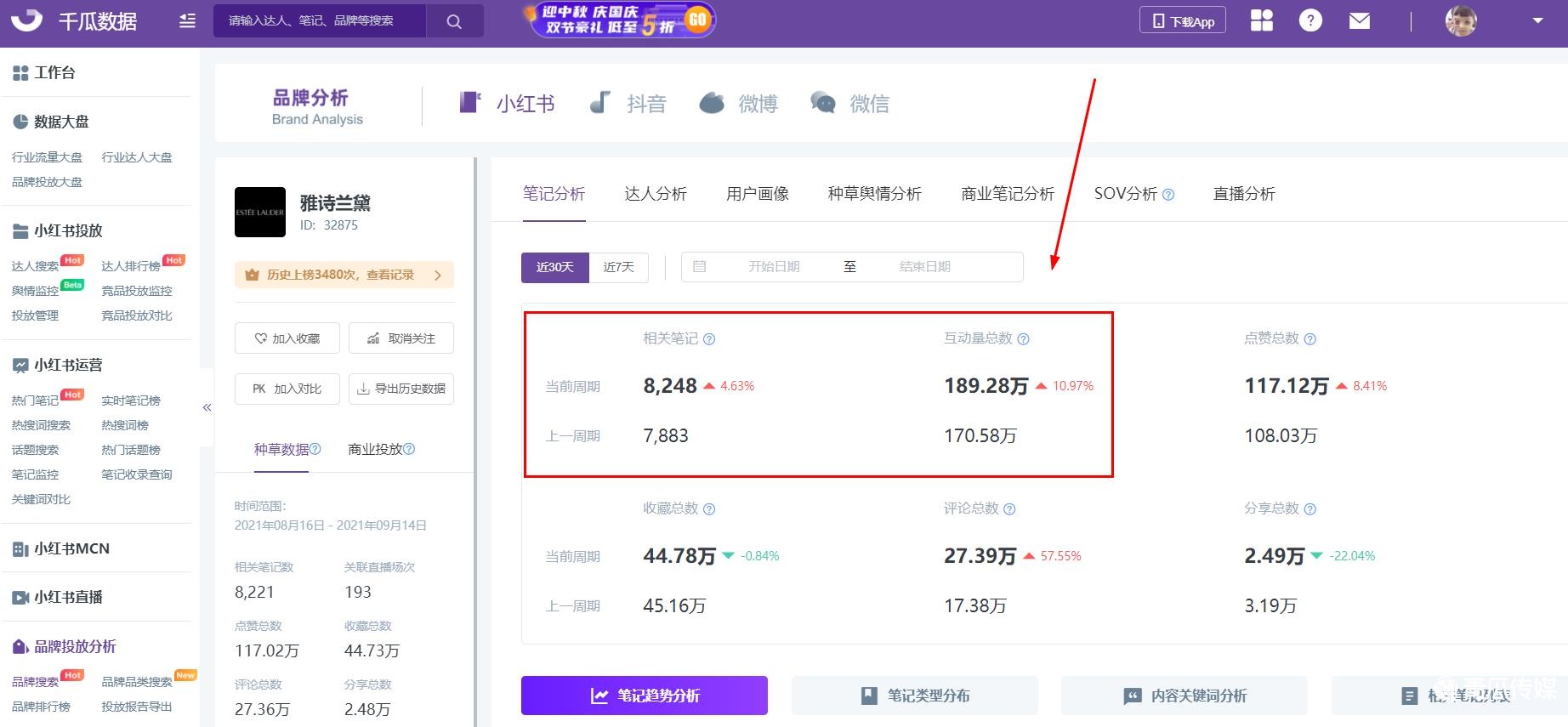Image resolution: width=1568 pixels, height=727 pixels.
Task: Collapse the brand panel with double-arrow
Action: click(x=207, y=407)
